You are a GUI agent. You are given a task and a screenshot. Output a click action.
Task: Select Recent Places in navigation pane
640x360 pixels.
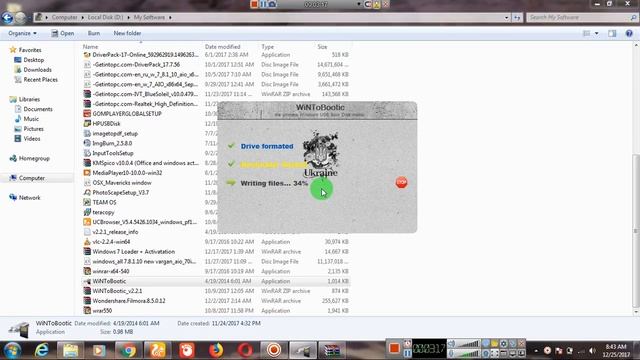coord(40,80)
